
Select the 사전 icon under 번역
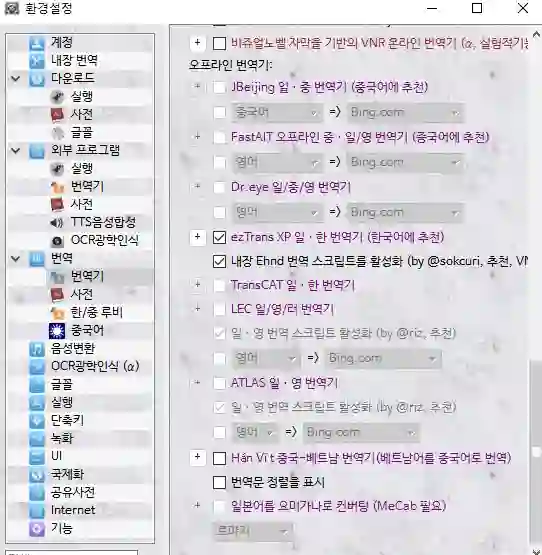57,294
